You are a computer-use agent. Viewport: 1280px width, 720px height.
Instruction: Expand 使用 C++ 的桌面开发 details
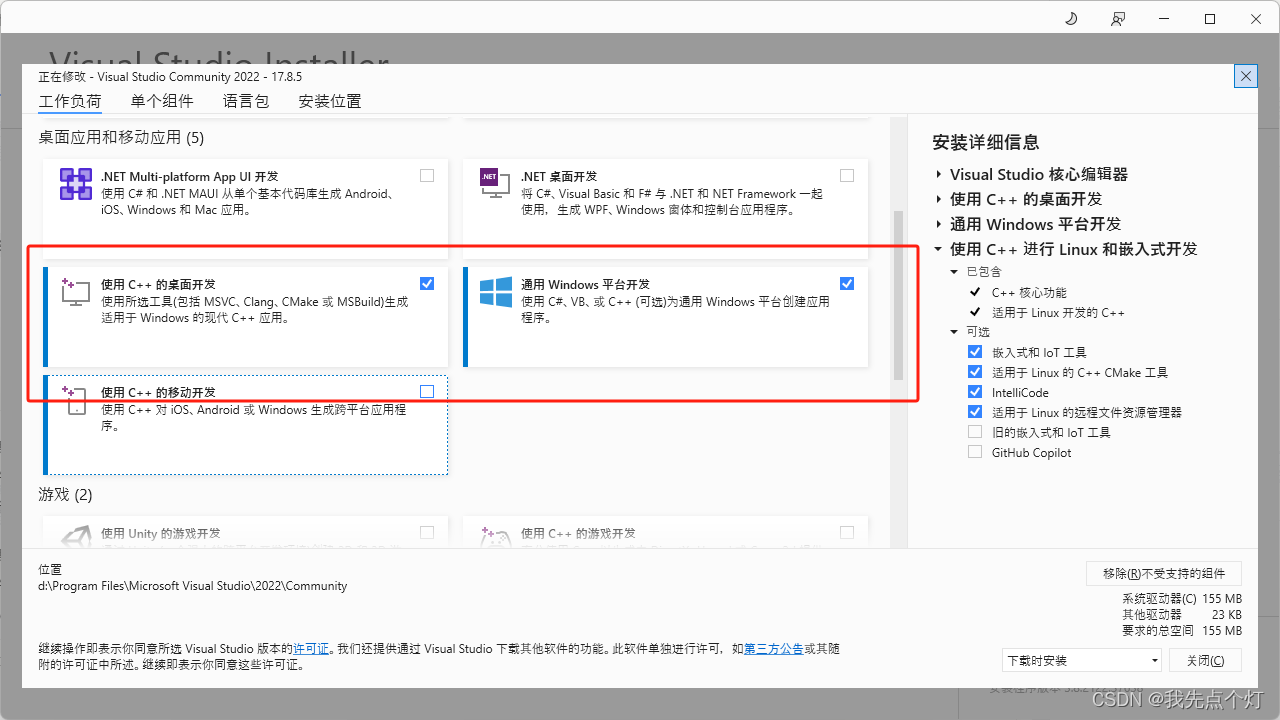[938, 199]
